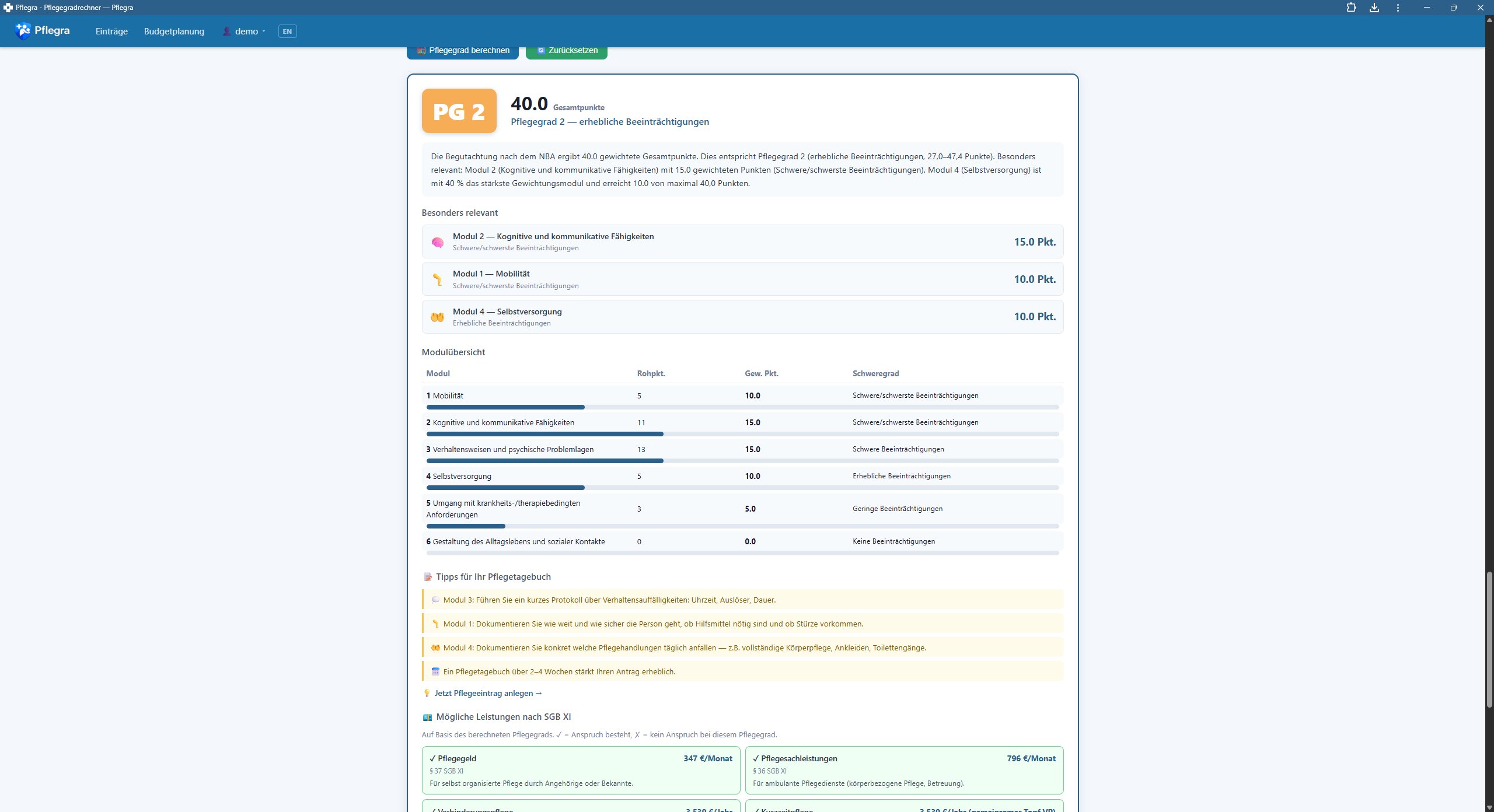1494x812 pixels.
Task: Open the three-dot menu in title bar
Action: pyautogui.click(x=1398, y=8)
